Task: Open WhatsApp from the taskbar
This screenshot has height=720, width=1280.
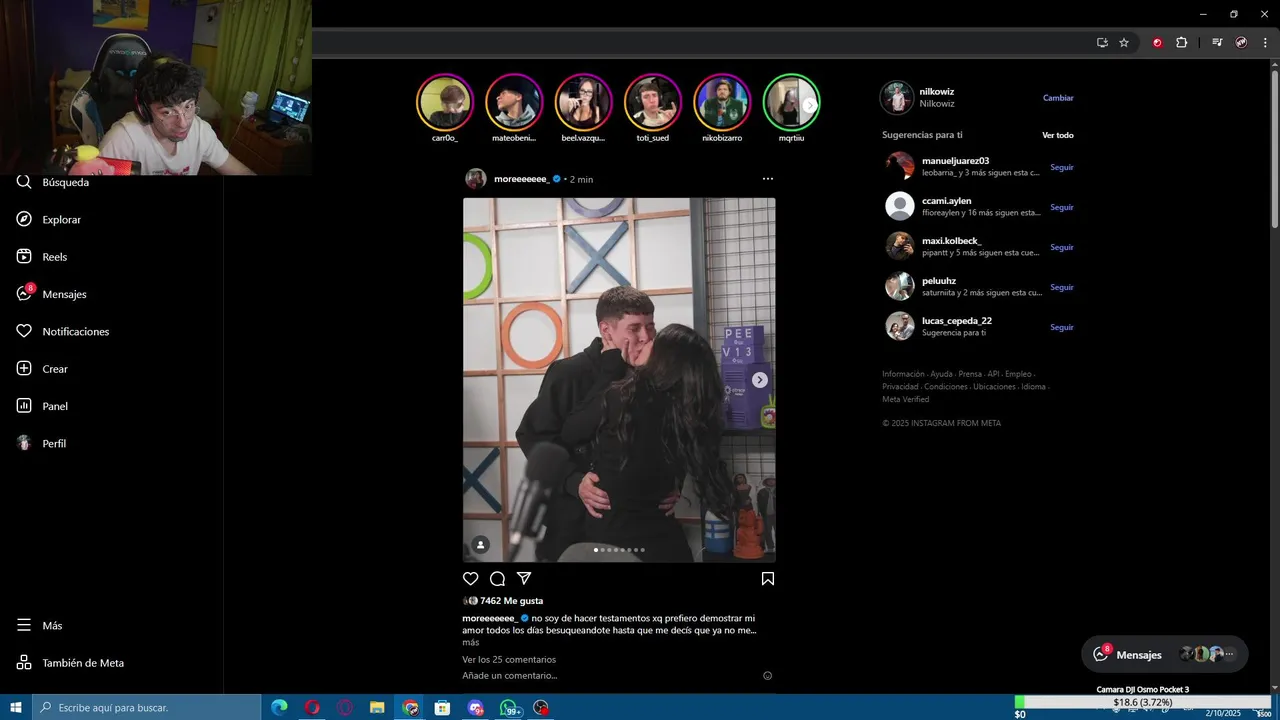Action: 508,708
